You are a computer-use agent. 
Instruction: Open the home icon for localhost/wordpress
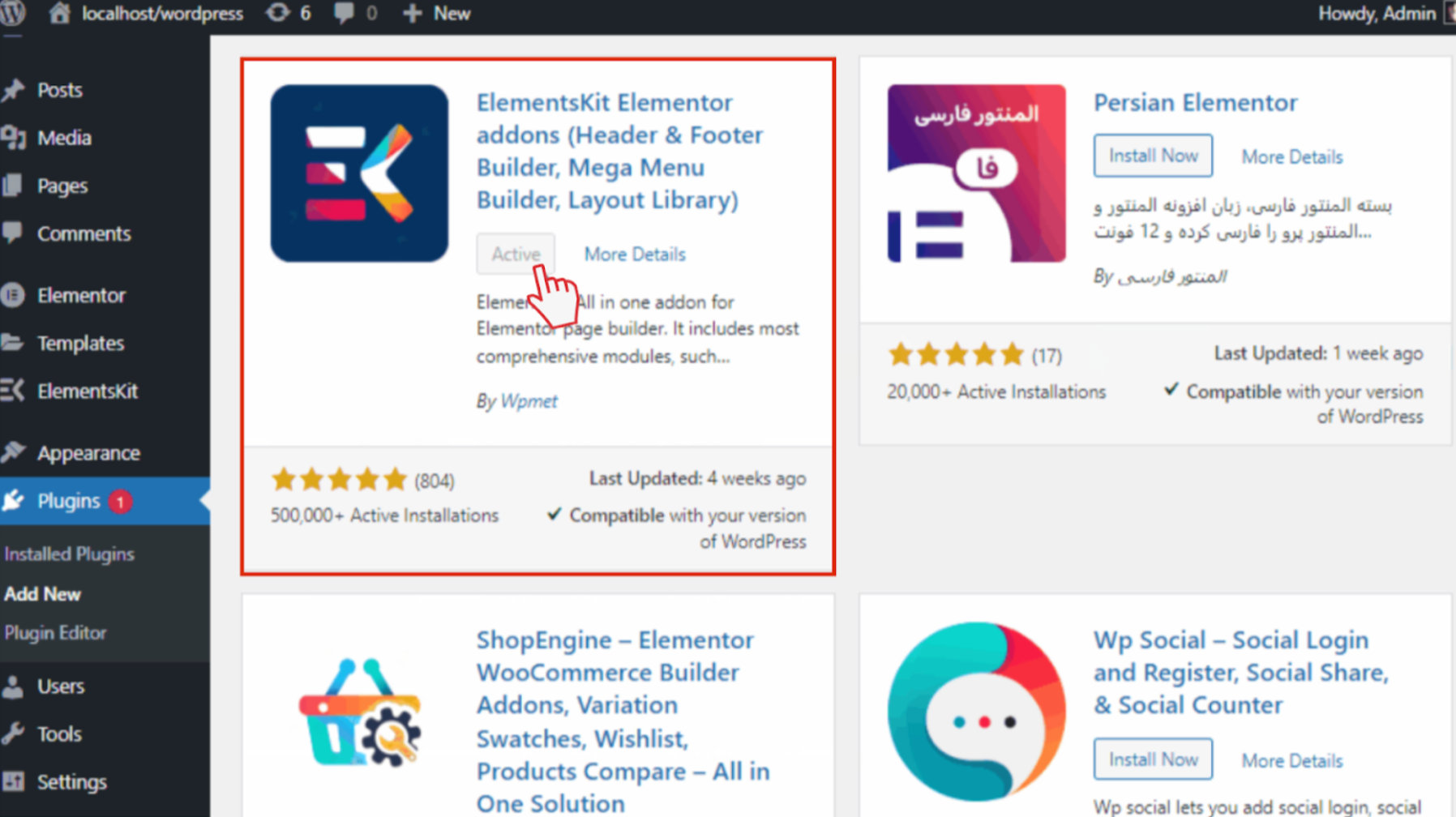[x=59, y=13]
